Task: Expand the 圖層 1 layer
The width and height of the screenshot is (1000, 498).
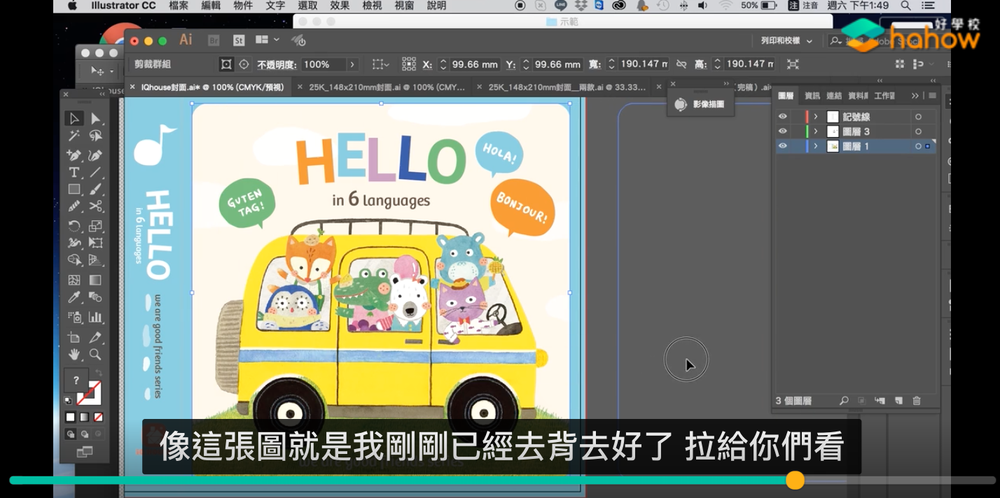Action: 816,146
